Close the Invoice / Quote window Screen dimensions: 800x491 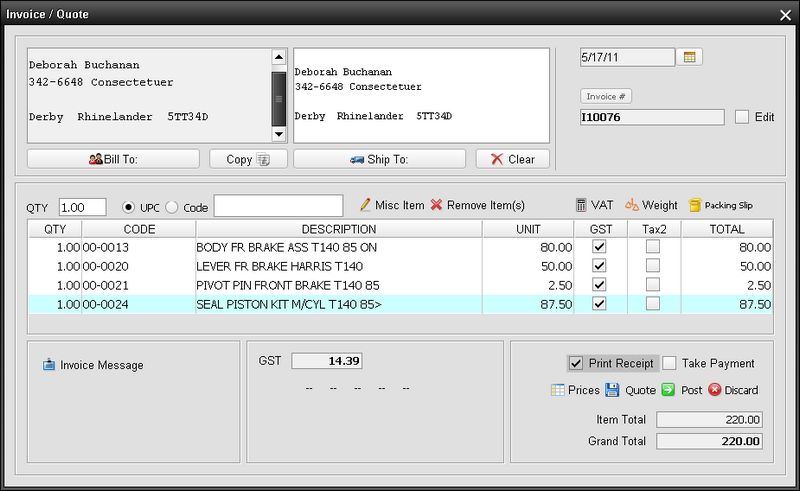786,15
